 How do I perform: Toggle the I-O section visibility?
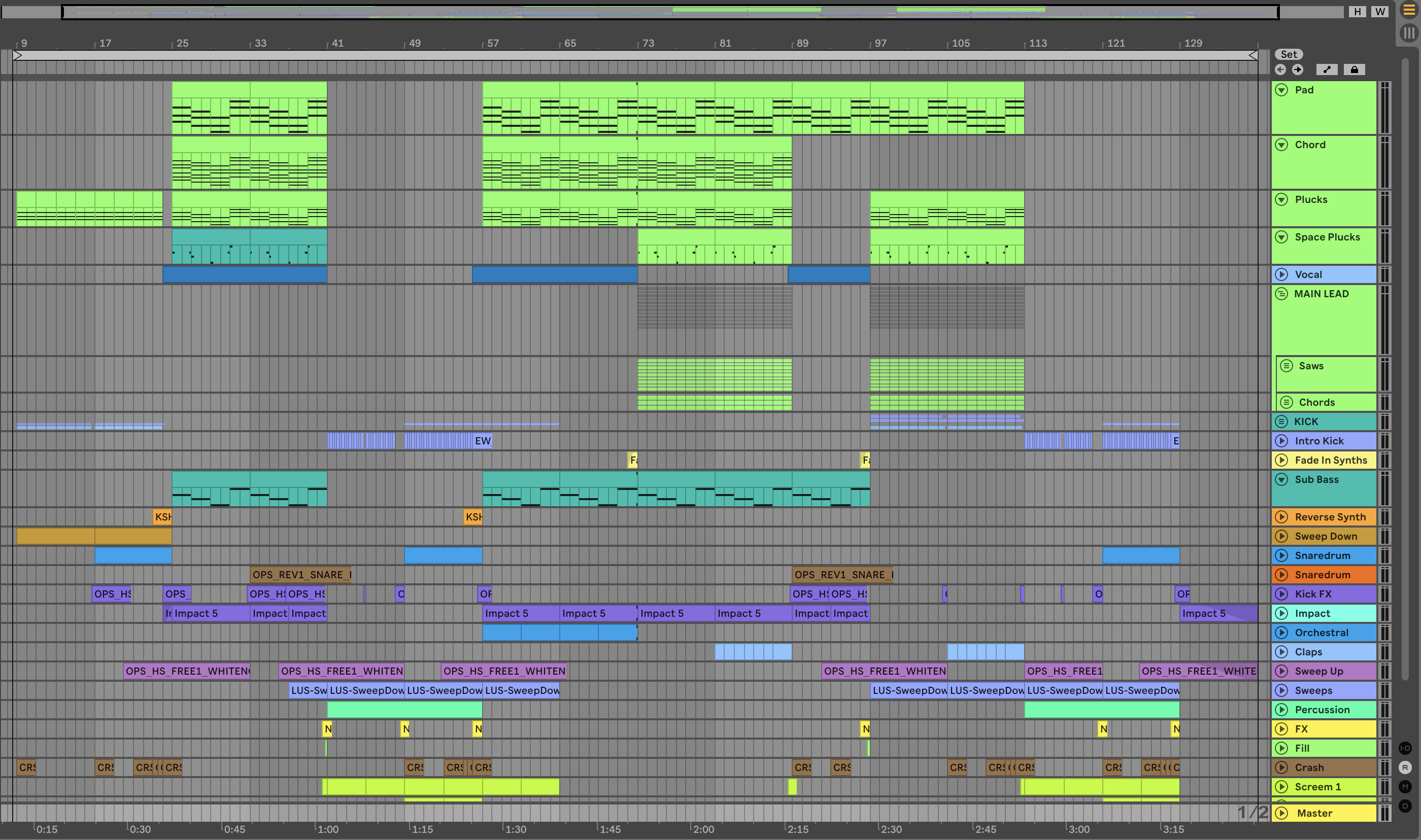(1405, 748)
